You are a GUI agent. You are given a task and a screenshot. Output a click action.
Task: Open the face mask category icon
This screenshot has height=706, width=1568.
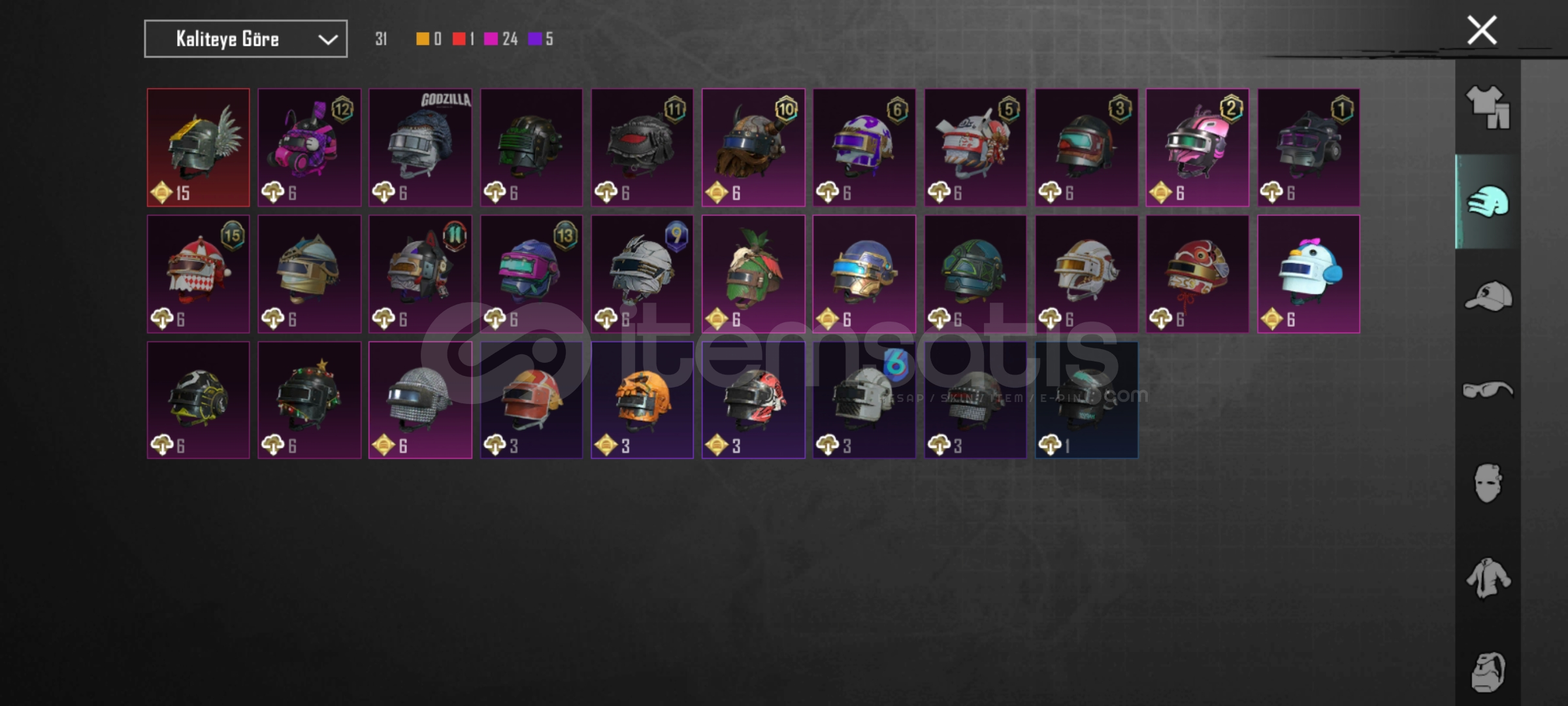[x=1488, y=484]
